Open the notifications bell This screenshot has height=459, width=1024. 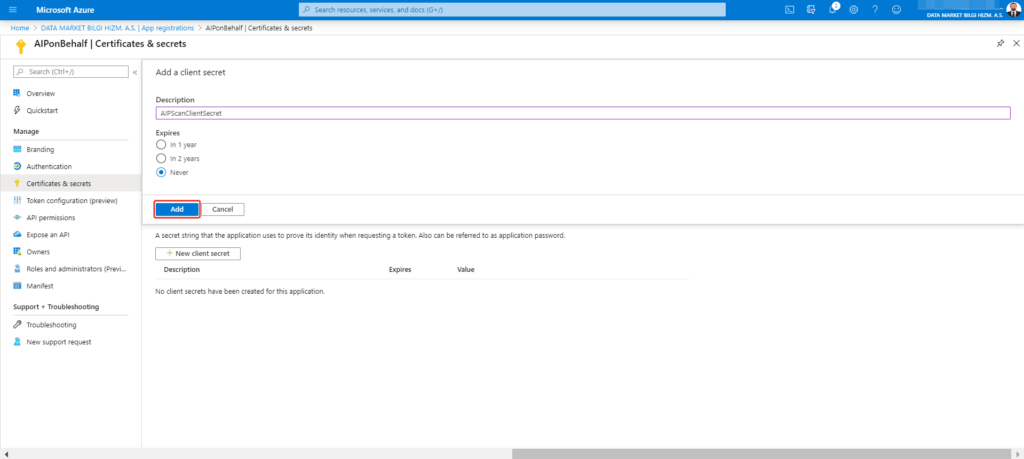click(x=833, y=9)
